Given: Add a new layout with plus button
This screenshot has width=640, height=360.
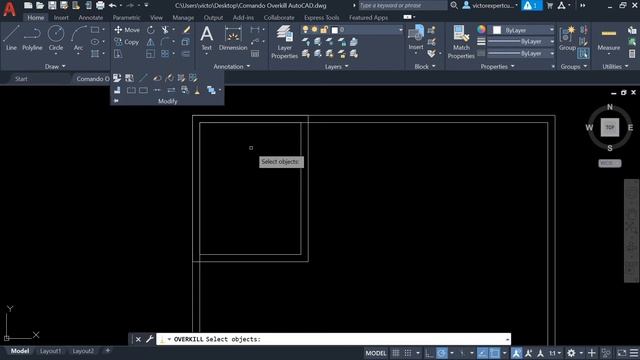Looking at the screenshot, I should point(108,351).
